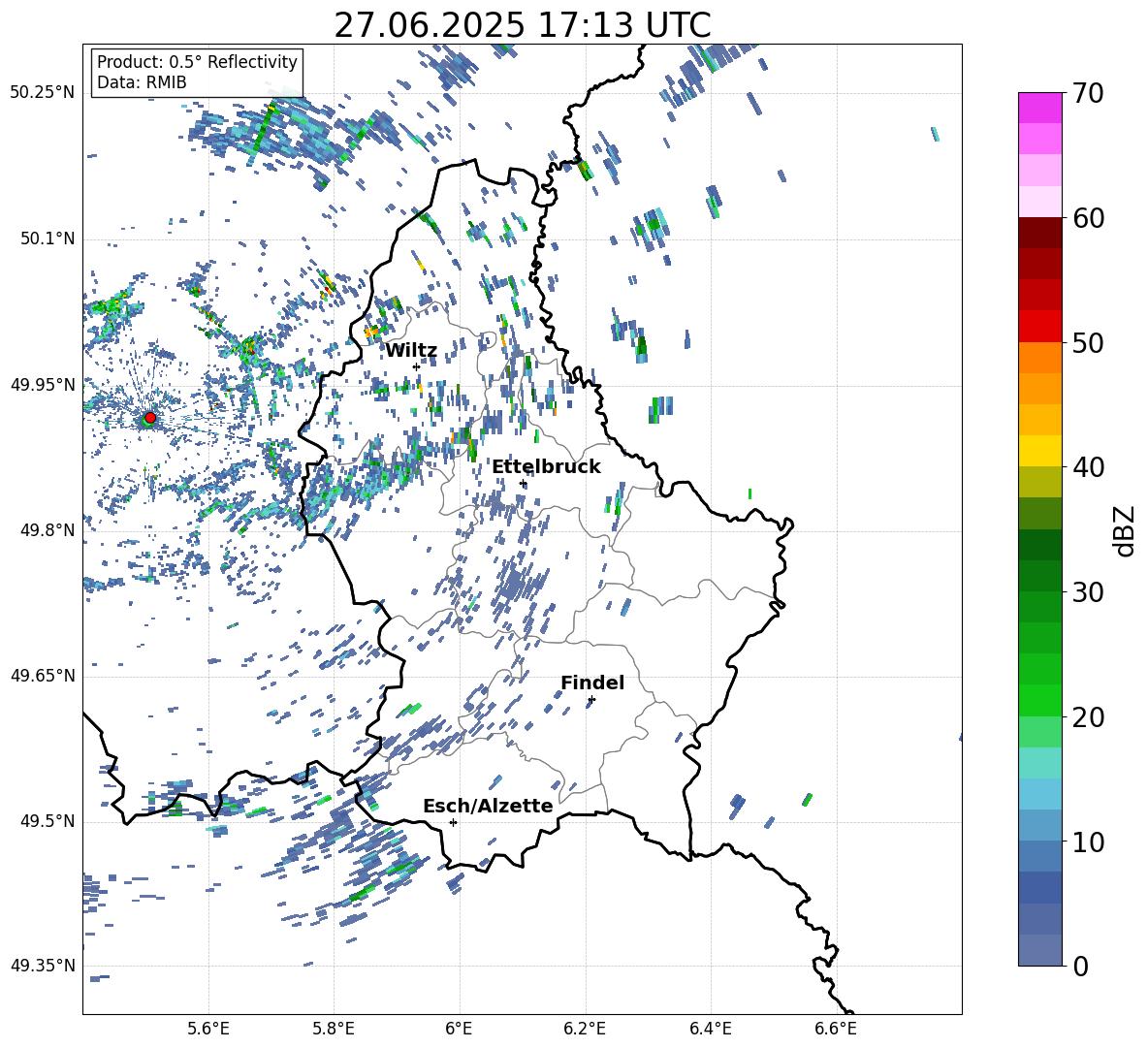This screenshot has width=1148, height=1048.
Task: Click the Esch/Alzette station cross marker
Action: point(453,822)
